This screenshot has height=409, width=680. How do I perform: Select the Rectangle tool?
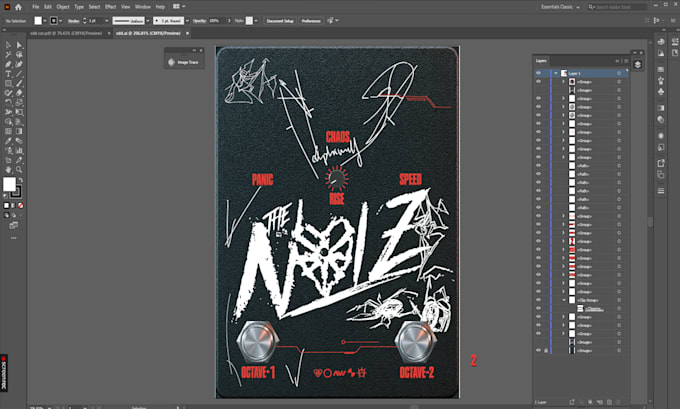pos(8,83)
